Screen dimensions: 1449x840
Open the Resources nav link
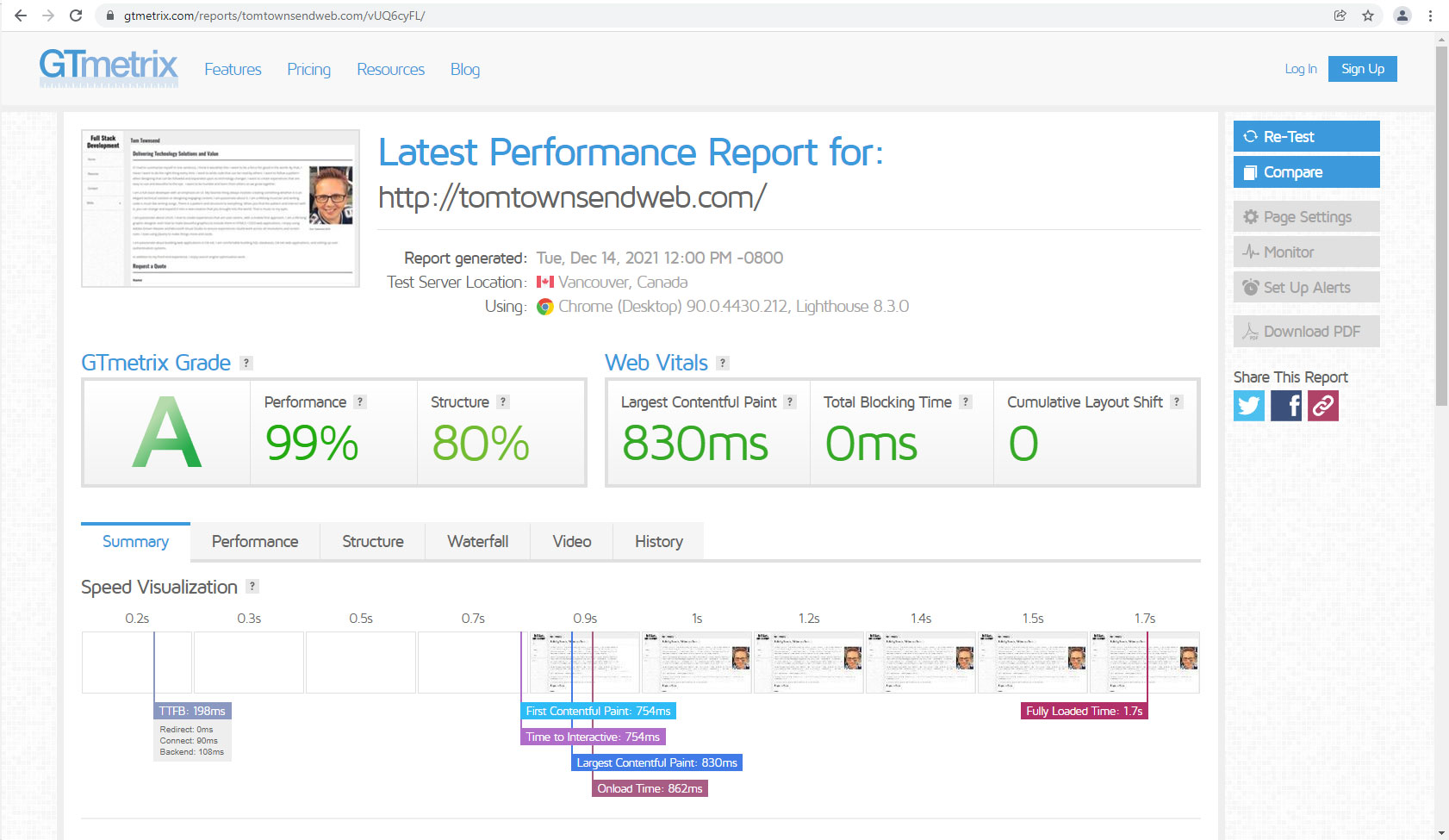(x=390, y=69)
